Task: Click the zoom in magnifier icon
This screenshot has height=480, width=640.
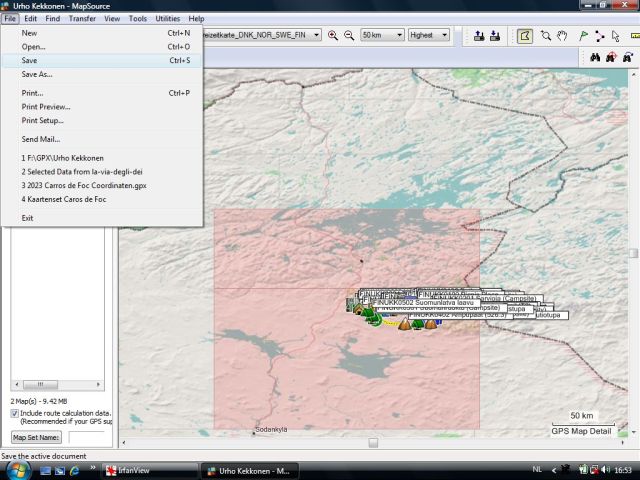Action: coord(333,35)
